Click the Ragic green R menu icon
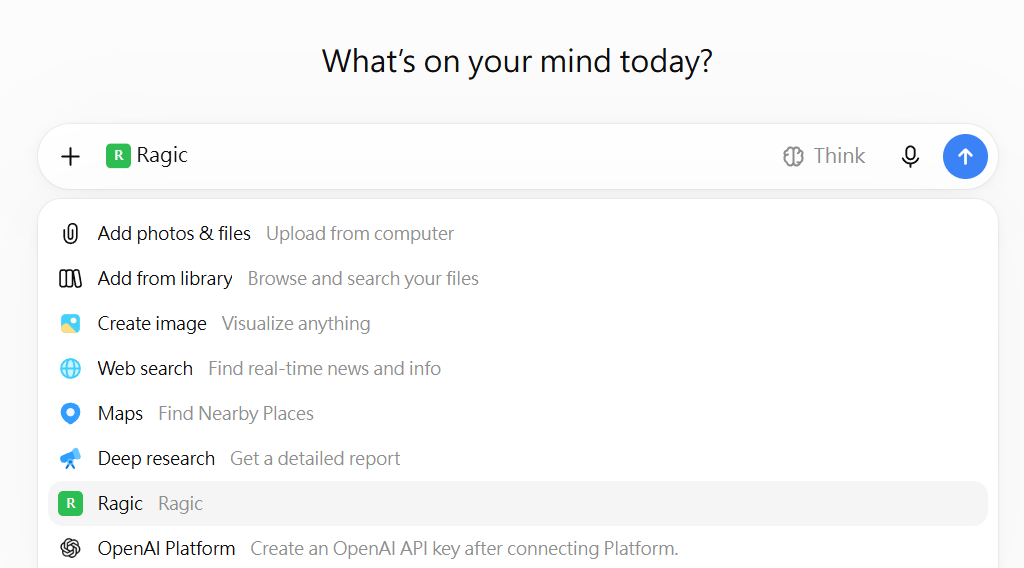The image size is (1024, 568). point(71,504)
